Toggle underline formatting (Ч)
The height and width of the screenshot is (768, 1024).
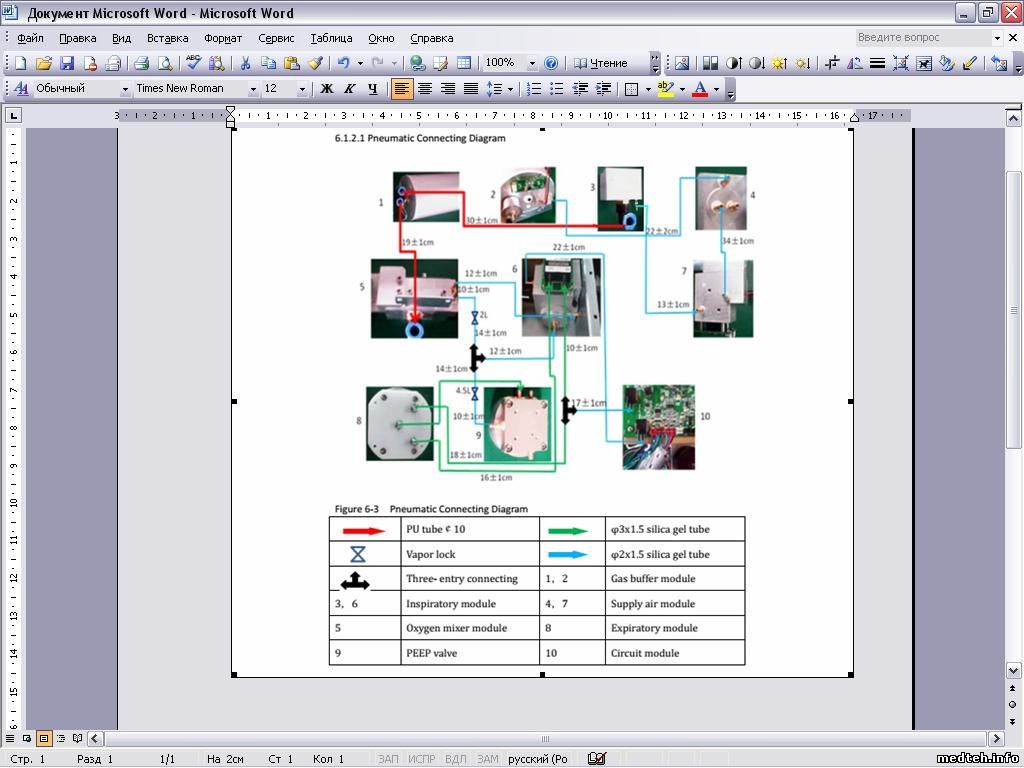pyautogui.click(x=373, y=89)
